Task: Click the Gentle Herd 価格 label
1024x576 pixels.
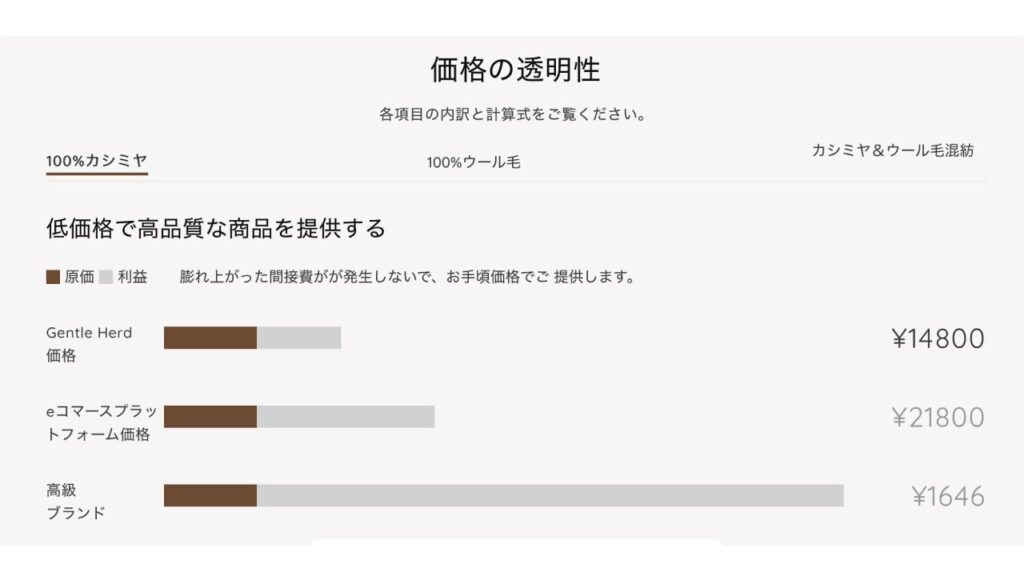Action: click(89, 344)
